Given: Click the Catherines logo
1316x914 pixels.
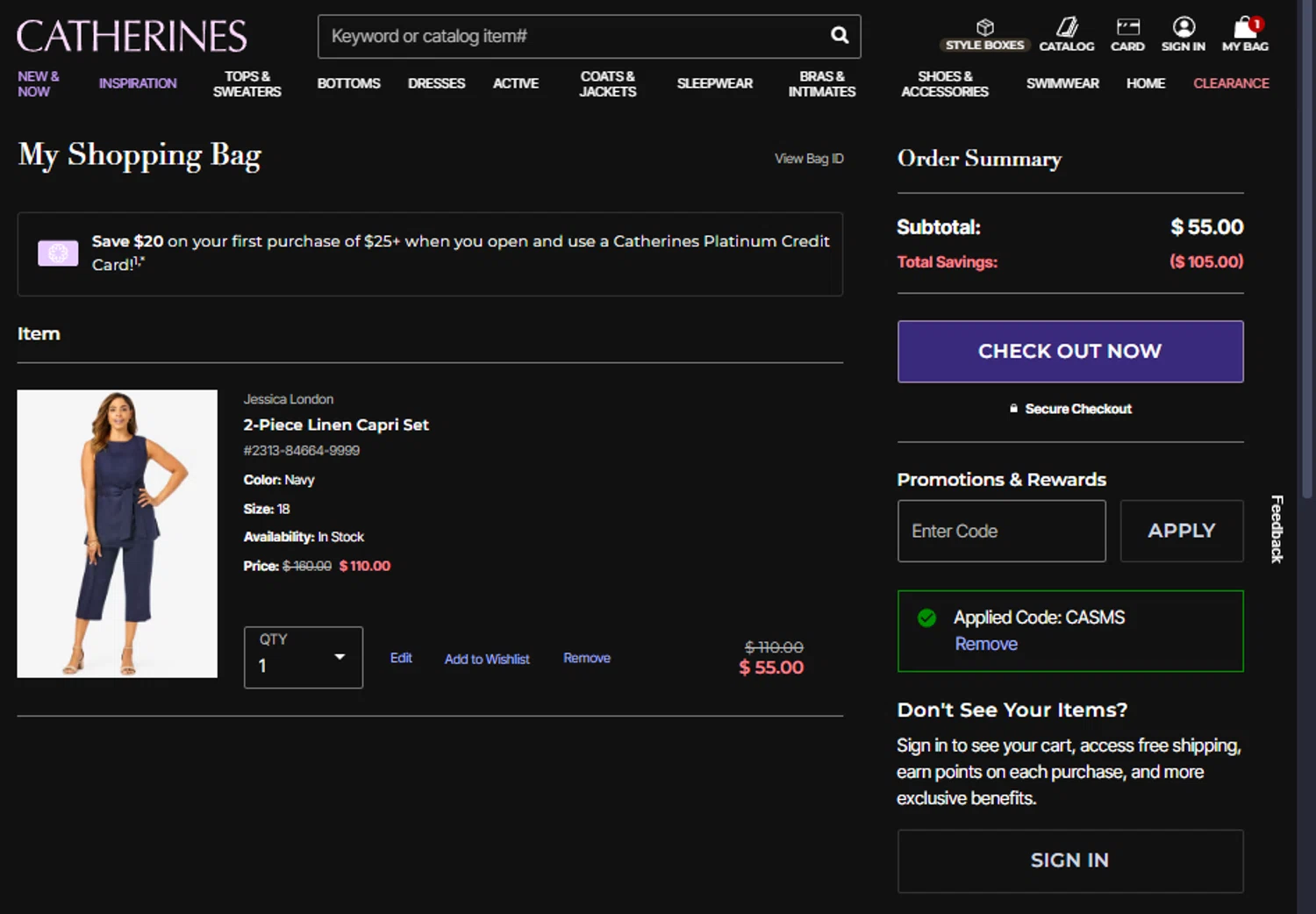Looking at the screenshot, I should [x=132, y=36].
